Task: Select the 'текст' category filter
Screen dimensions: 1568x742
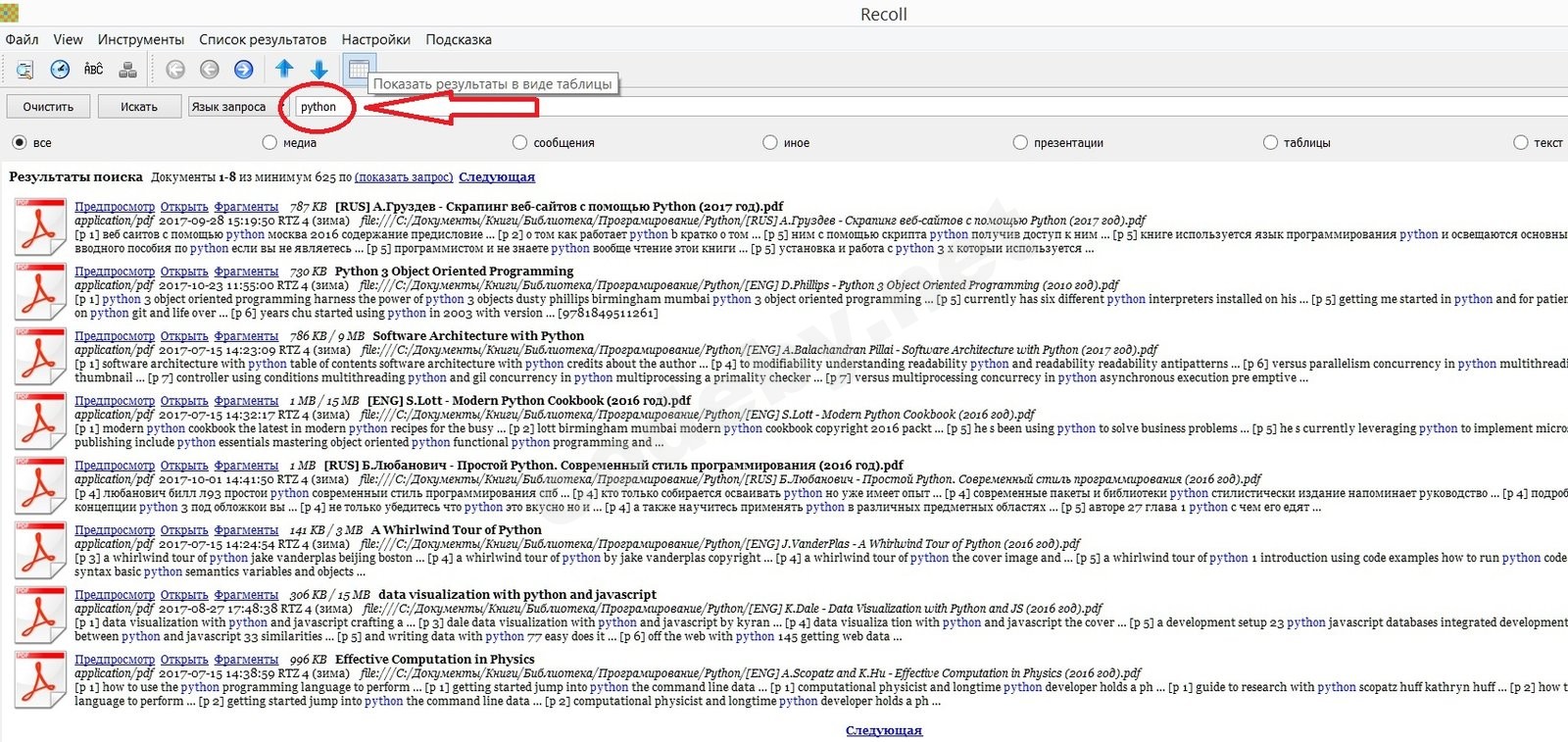Action: click(x=1539, y=143)
